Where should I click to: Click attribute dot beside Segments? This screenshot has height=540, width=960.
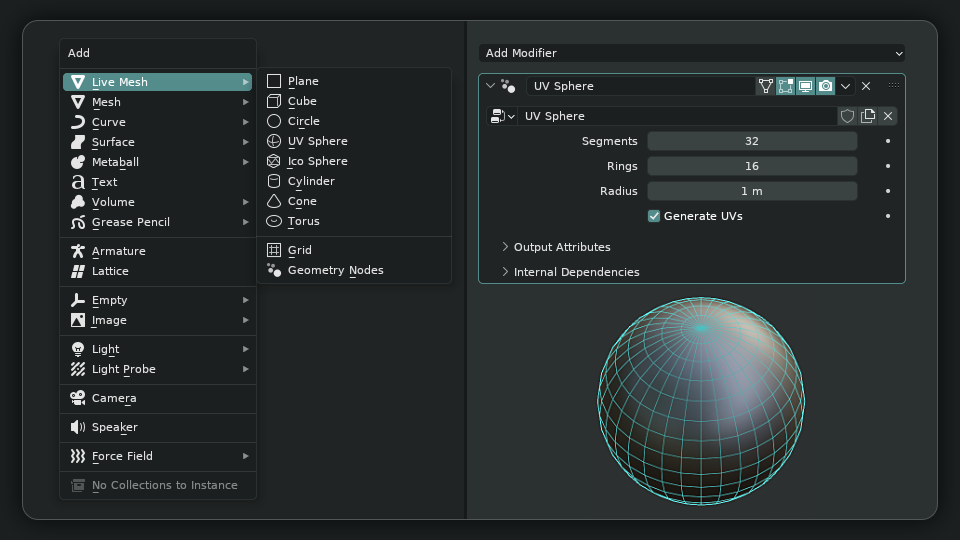pos(888,141)
